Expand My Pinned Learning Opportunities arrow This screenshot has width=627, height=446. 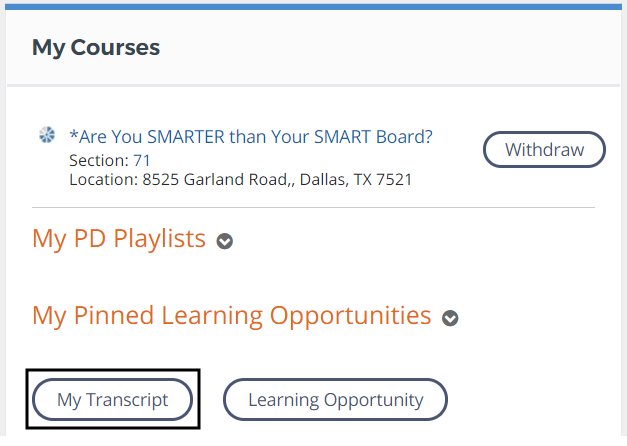pyautogui.click(x=451, y=318)
